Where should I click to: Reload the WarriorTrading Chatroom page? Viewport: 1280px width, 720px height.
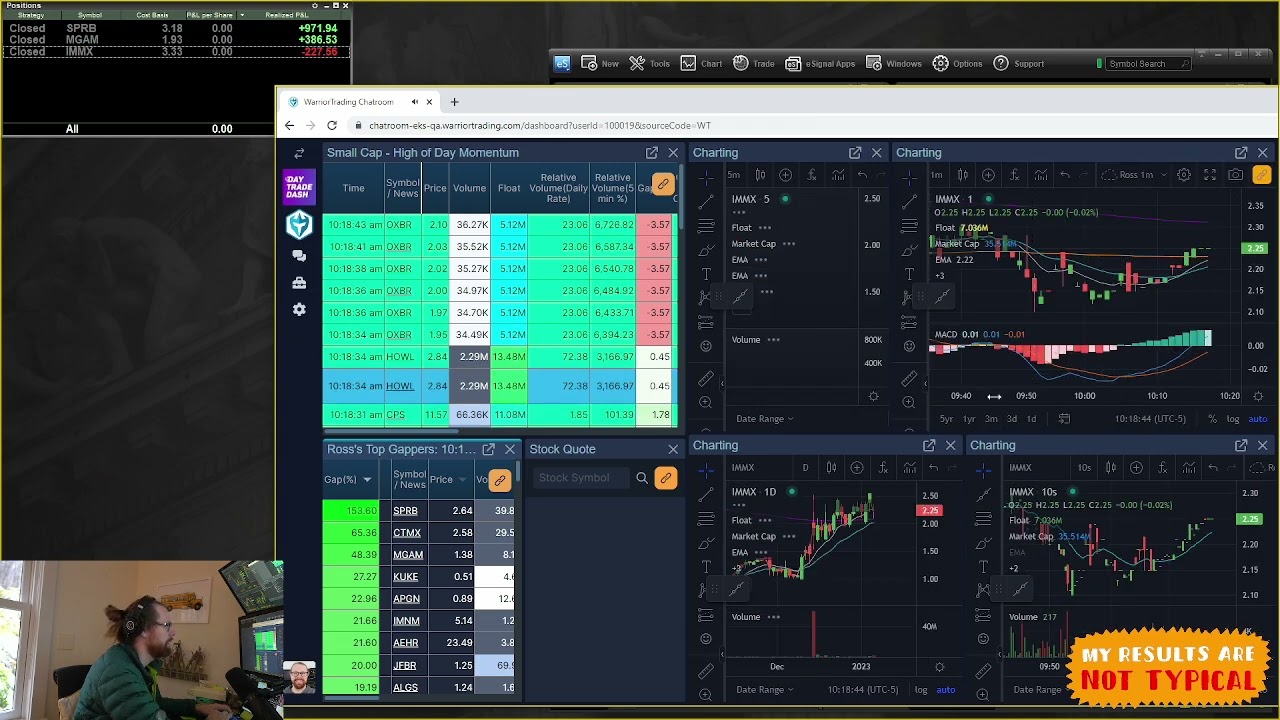click(x=332, y=126)
